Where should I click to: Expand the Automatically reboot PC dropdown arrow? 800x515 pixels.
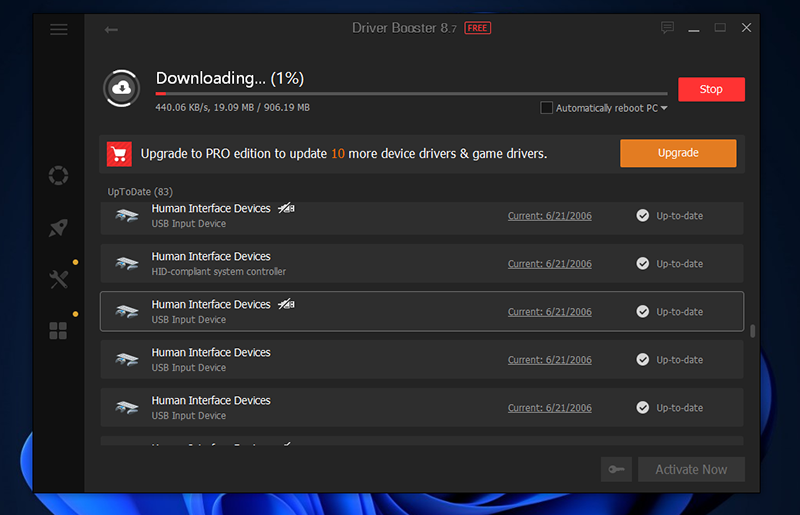point(664,109)
